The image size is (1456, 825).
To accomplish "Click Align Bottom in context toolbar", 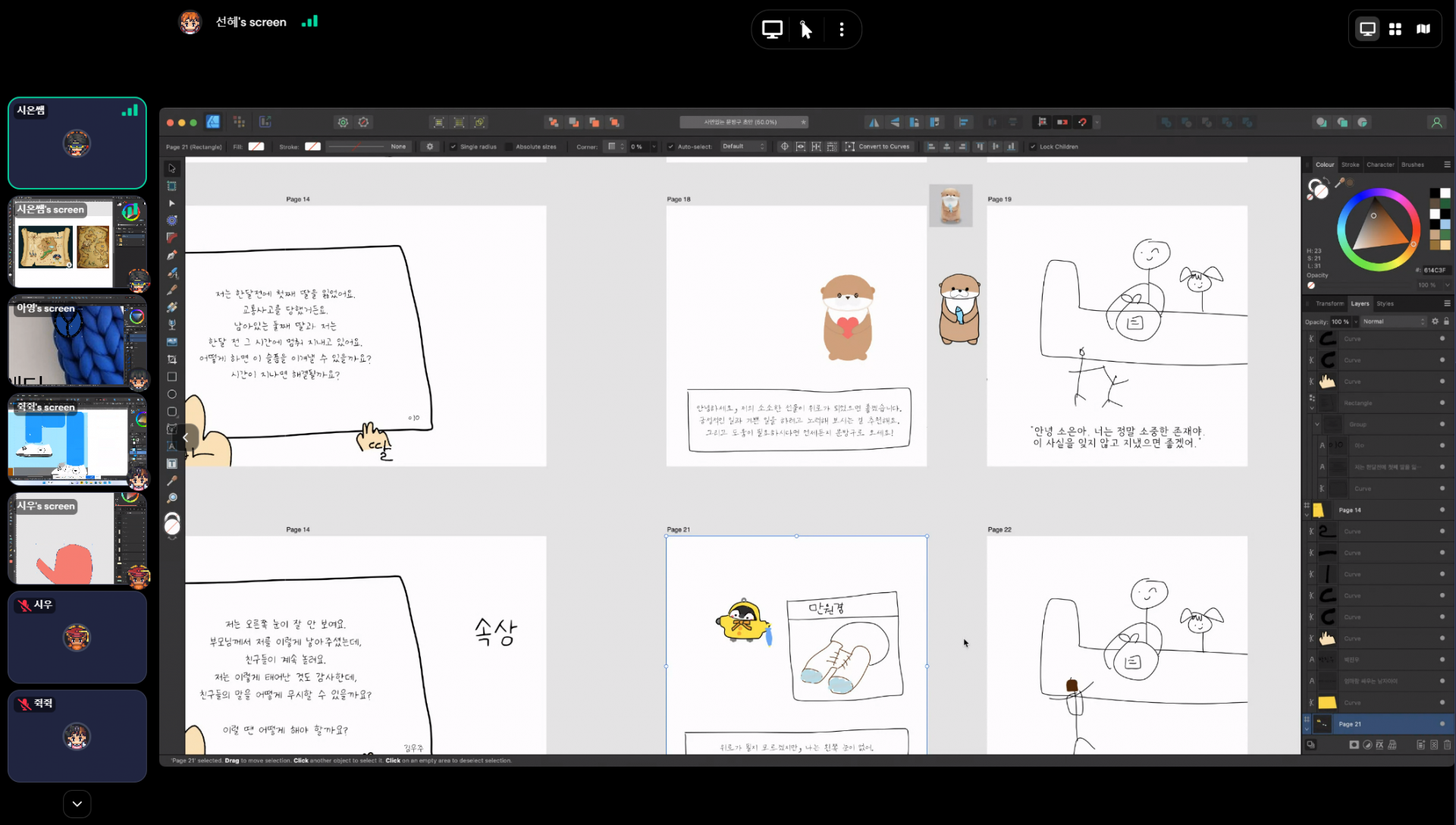I will [x=1011, y=147].
